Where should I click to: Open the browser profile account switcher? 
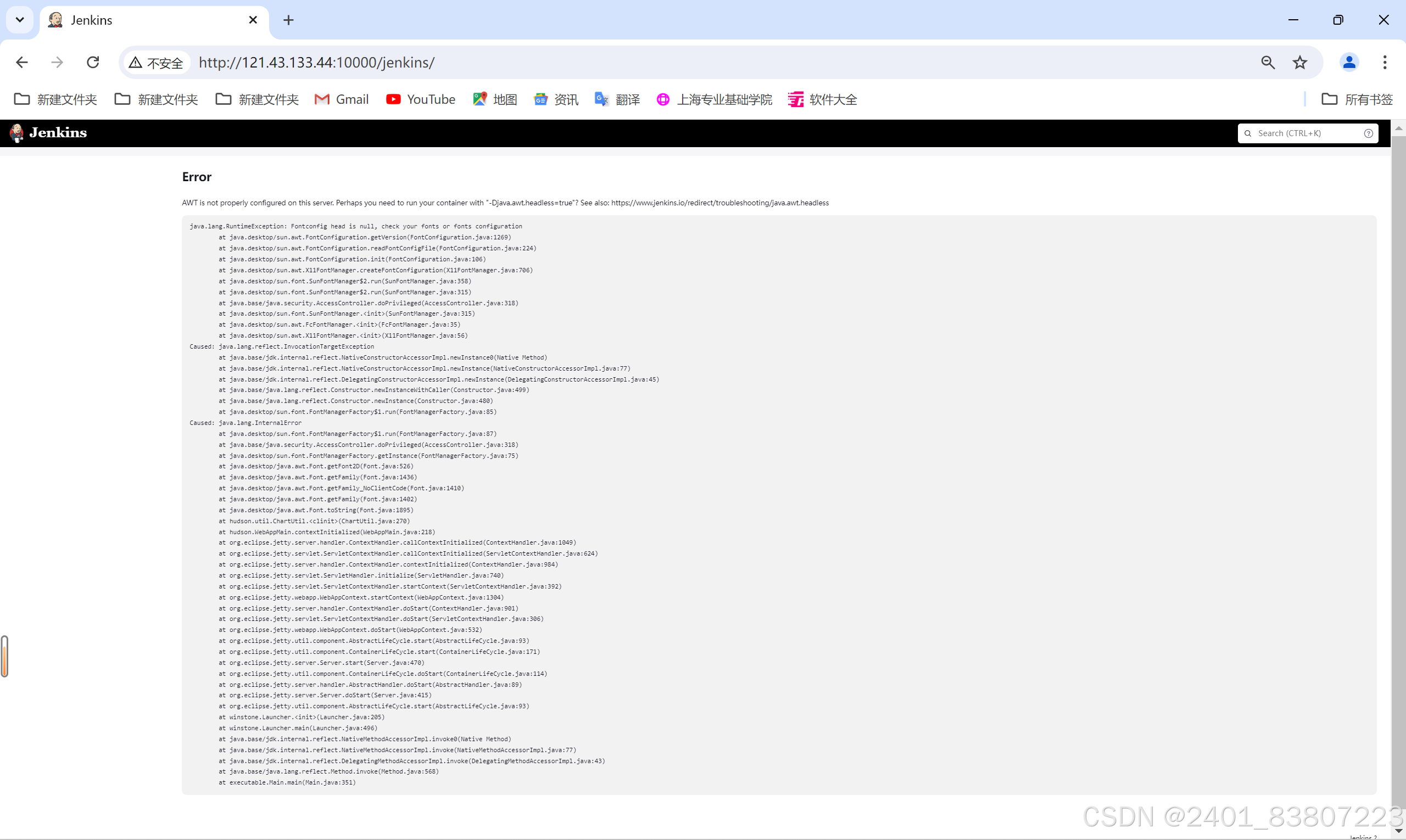point(1349,62)
